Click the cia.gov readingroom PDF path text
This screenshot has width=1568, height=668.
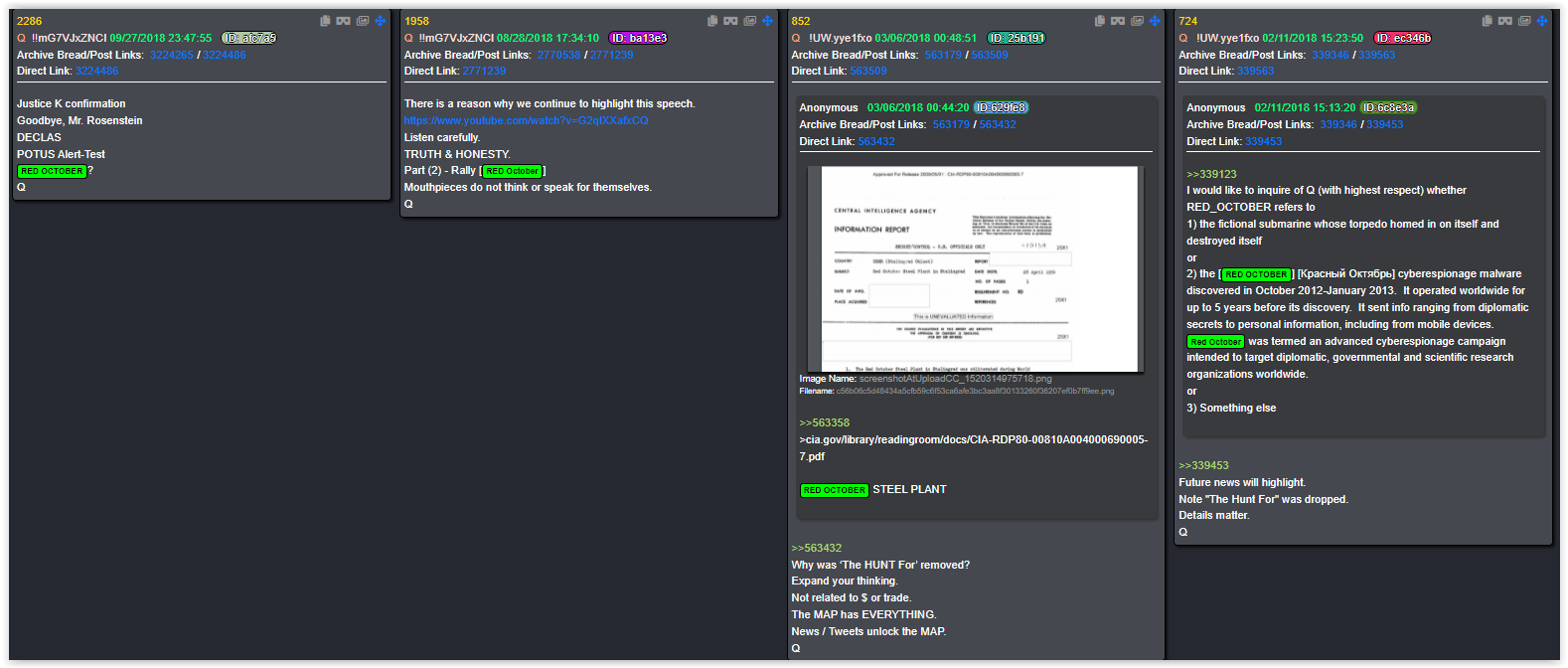click(x=973, y=448)
